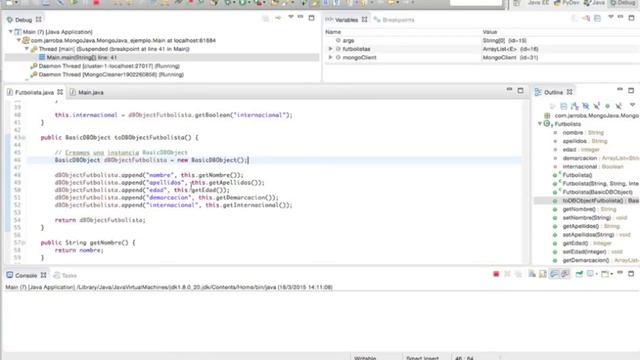Switch to the PyDev perspective
The image size is (640, 360).
point(567,3)
